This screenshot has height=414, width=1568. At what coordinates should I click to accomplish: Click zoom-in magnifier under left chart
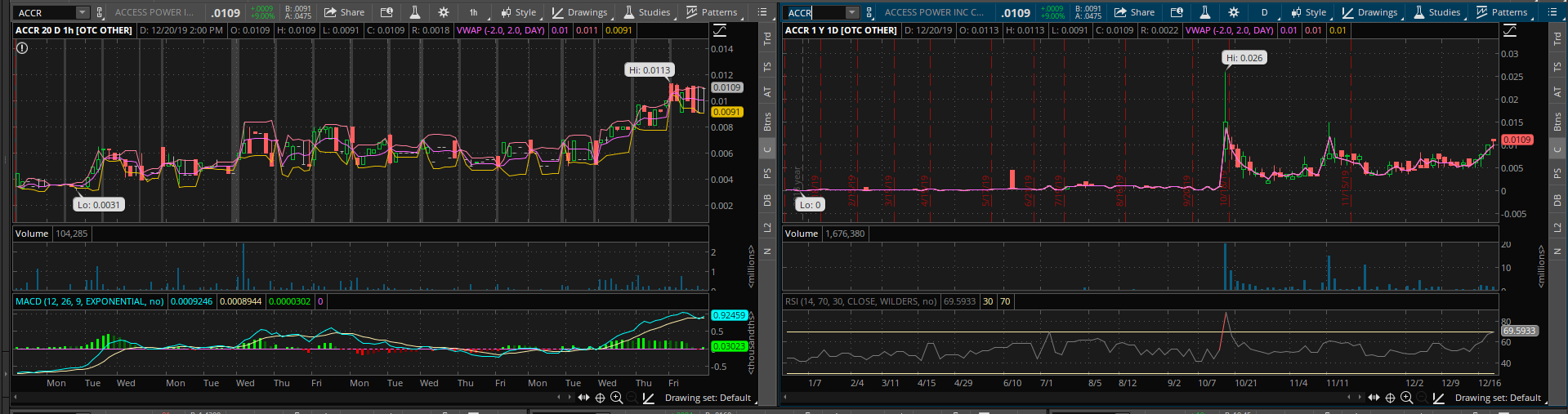coord(616,398)
